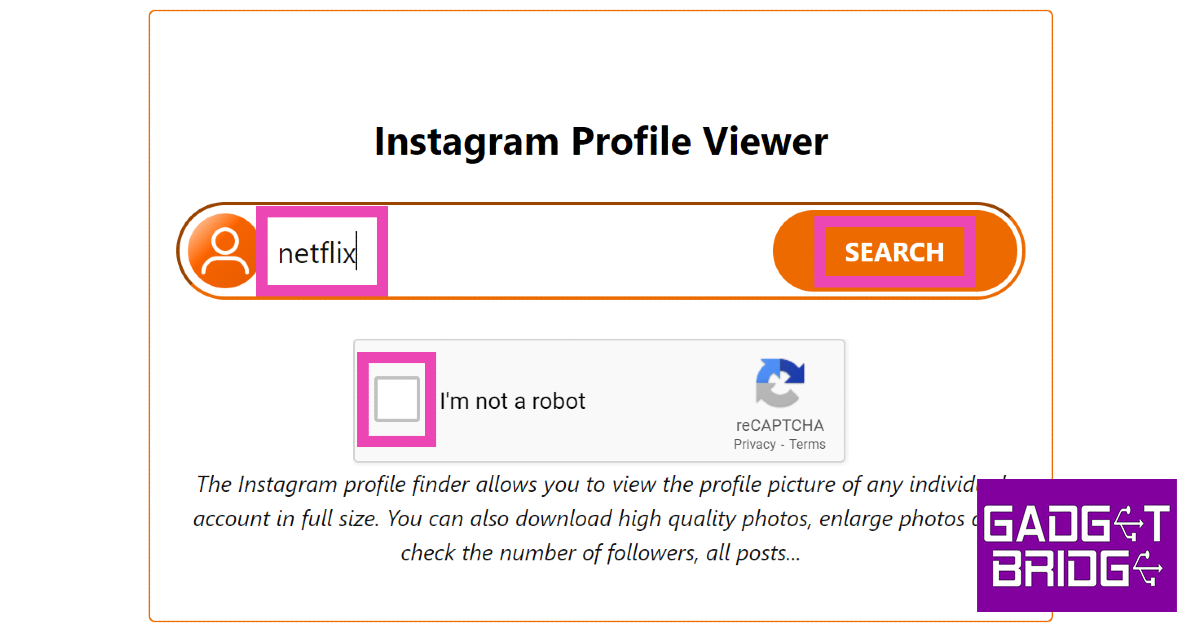Click the line starting check the number of followers
The image size is (1200, 628).
click(x=600, y=552)
